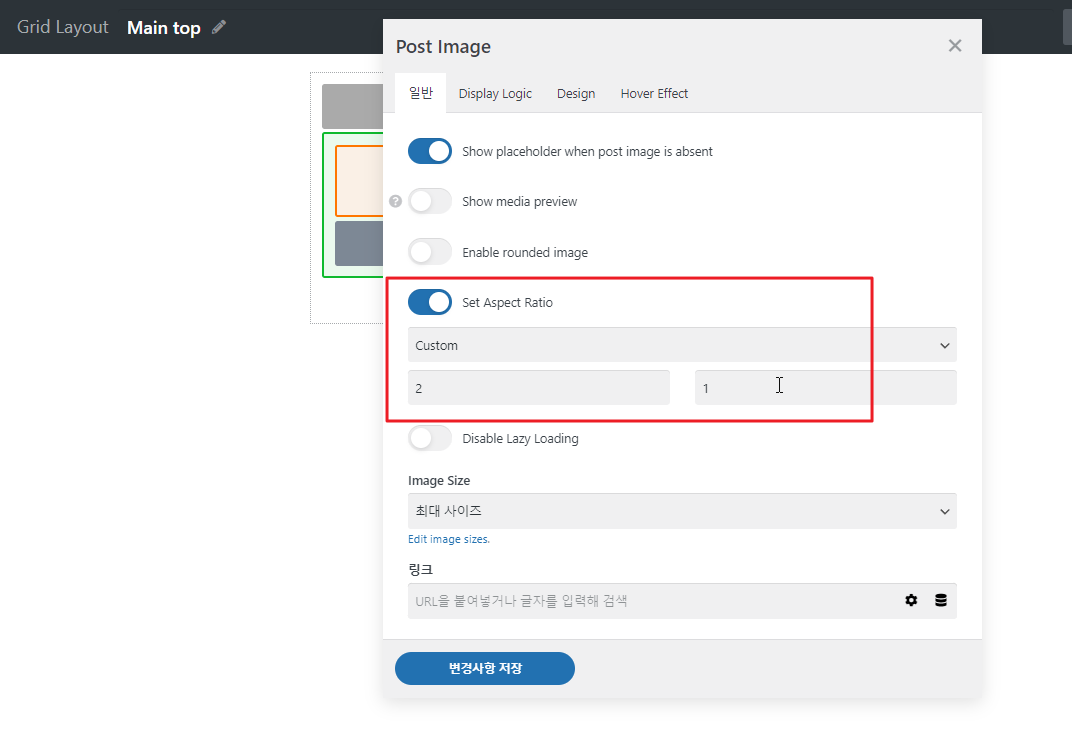Toggle Show placeholder when post image is absent
This screenshot has width=1072, height=745.
tap(430, 151)
